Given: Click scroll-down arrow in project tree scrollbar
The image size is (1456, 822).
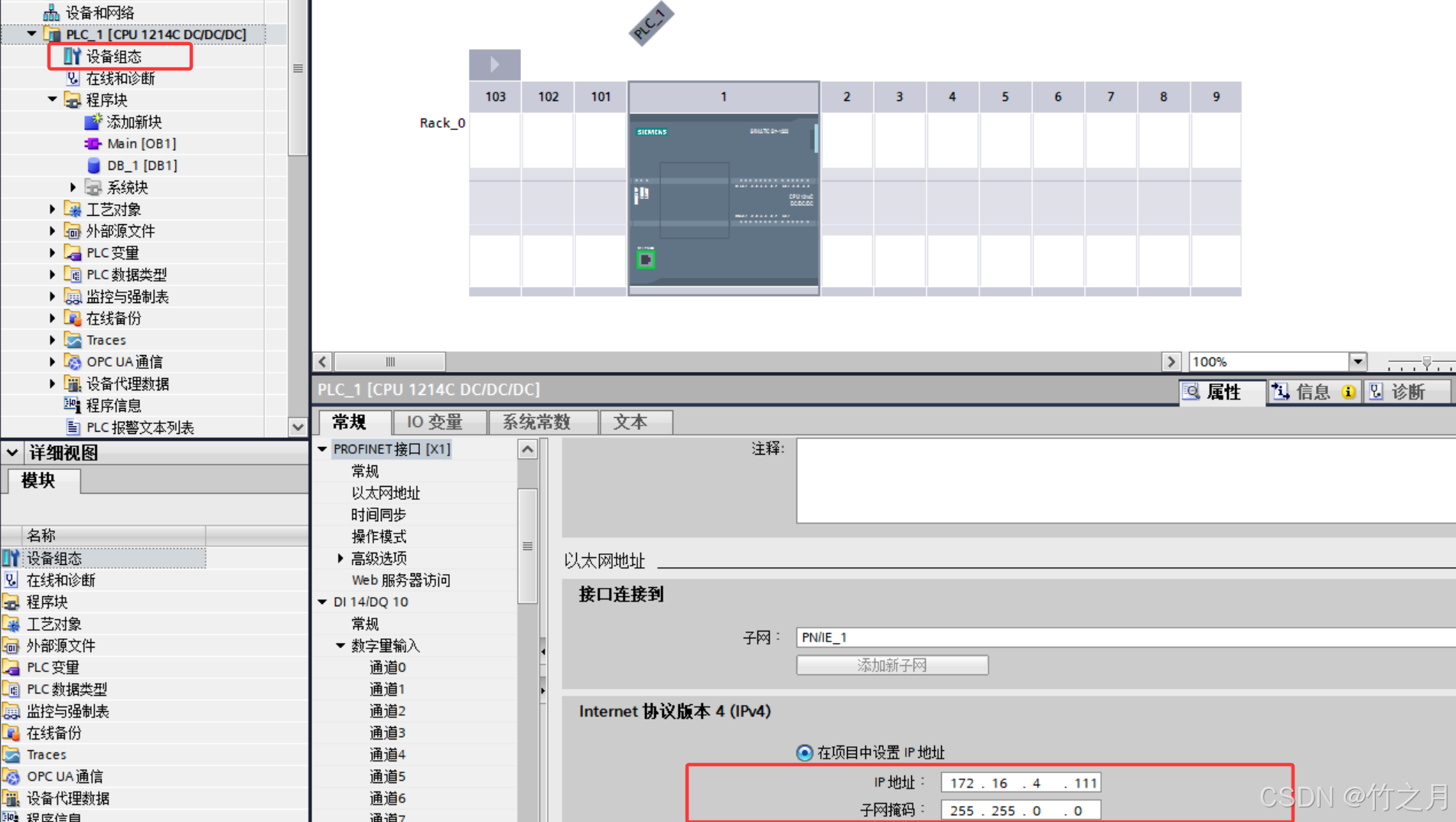Looking at the screenshot, I should [x=298, y=427].
